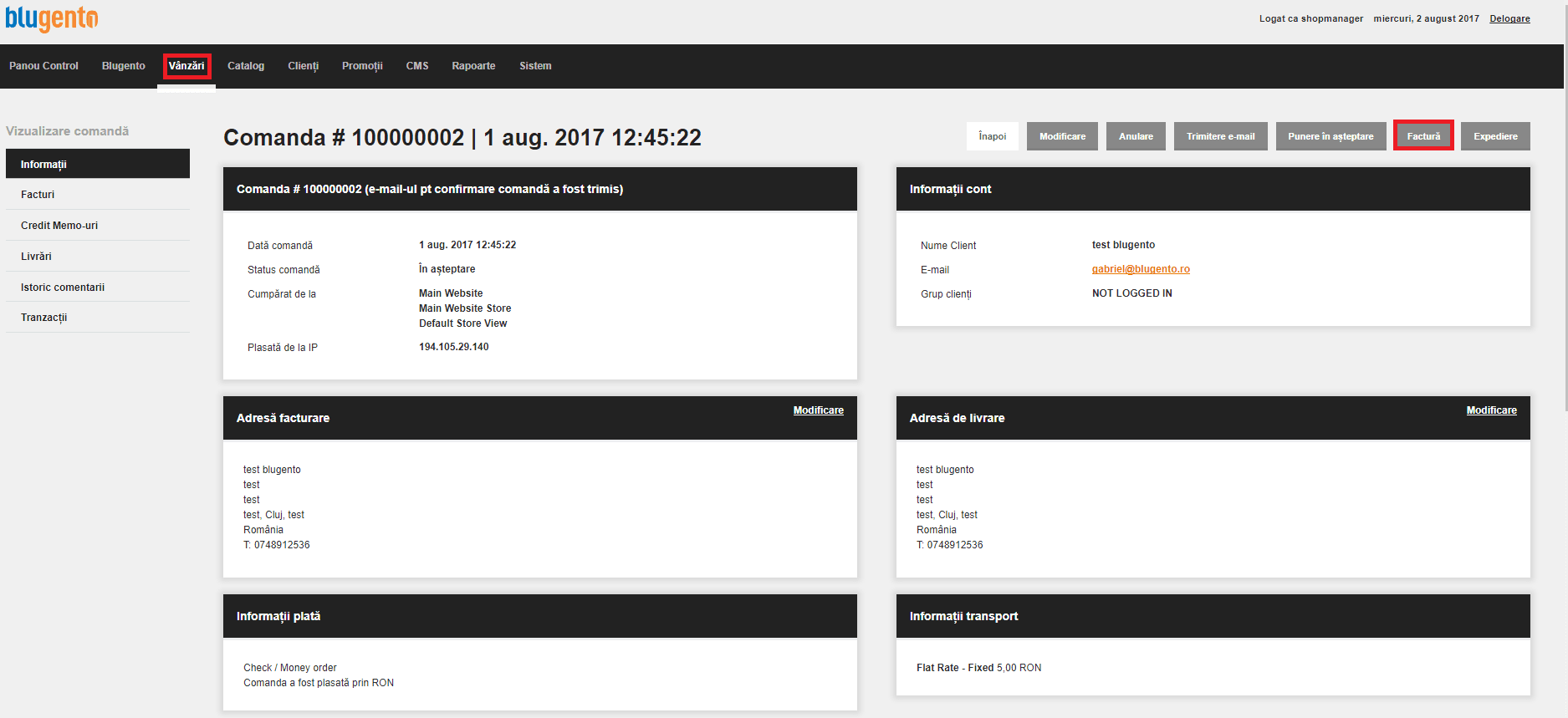
Task: Open the Rapoarte menu
Action: [x=473, y=66]
